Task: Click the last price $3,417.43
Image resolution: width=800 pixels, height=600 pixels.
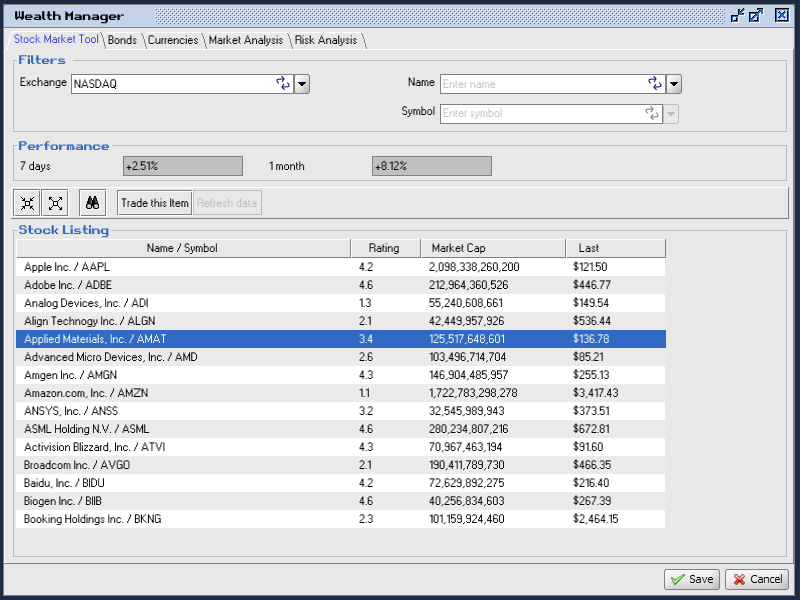Action: (595, 393)
